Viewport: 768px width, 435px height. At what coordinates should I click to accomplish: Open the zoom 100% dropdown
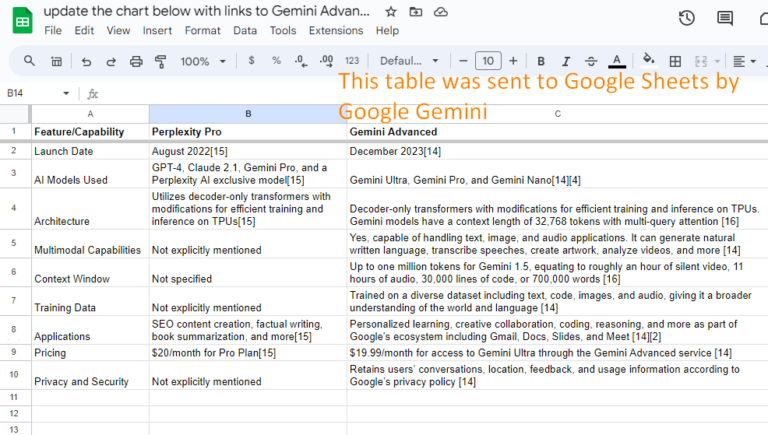[203, 61]
